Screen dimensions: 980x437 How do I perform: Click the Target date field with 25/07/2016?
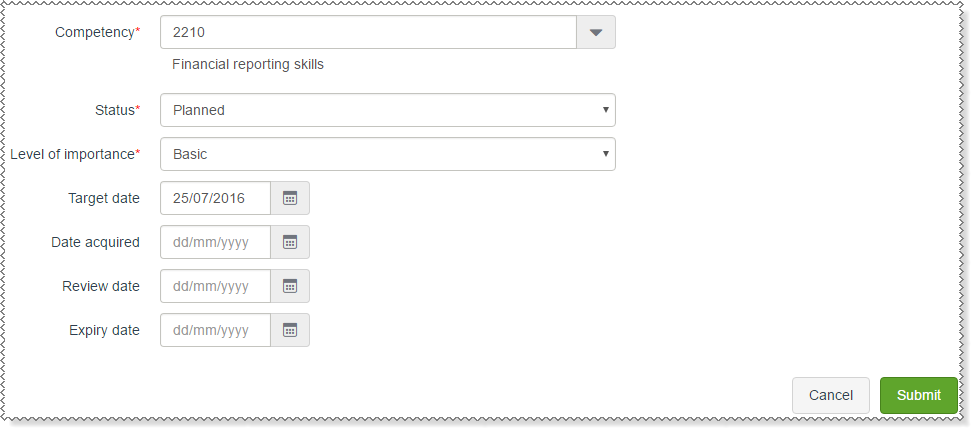click(x=215, y=198)
